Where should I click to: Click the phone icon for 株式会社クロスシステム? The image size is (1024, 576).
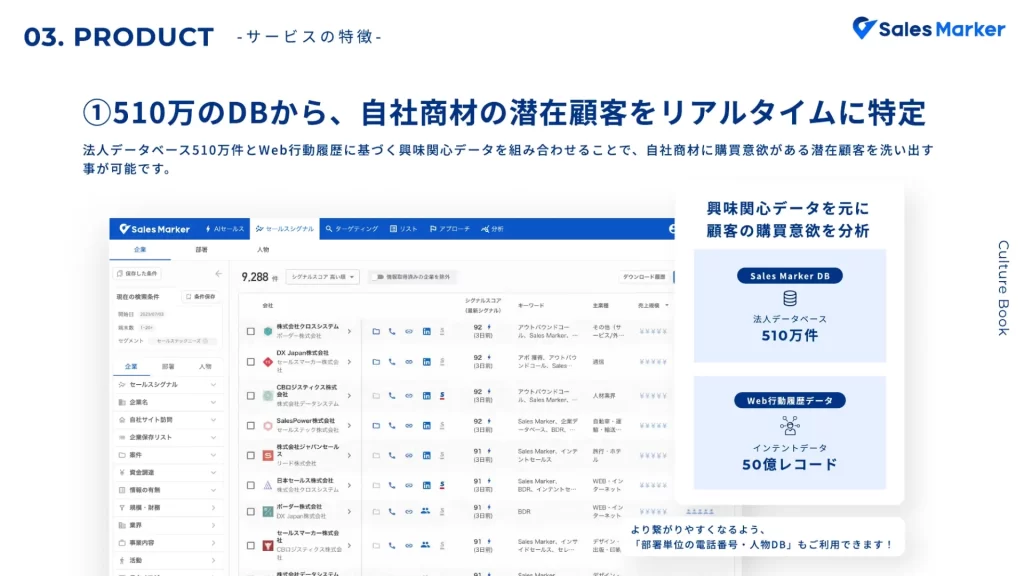coord(392,331)
